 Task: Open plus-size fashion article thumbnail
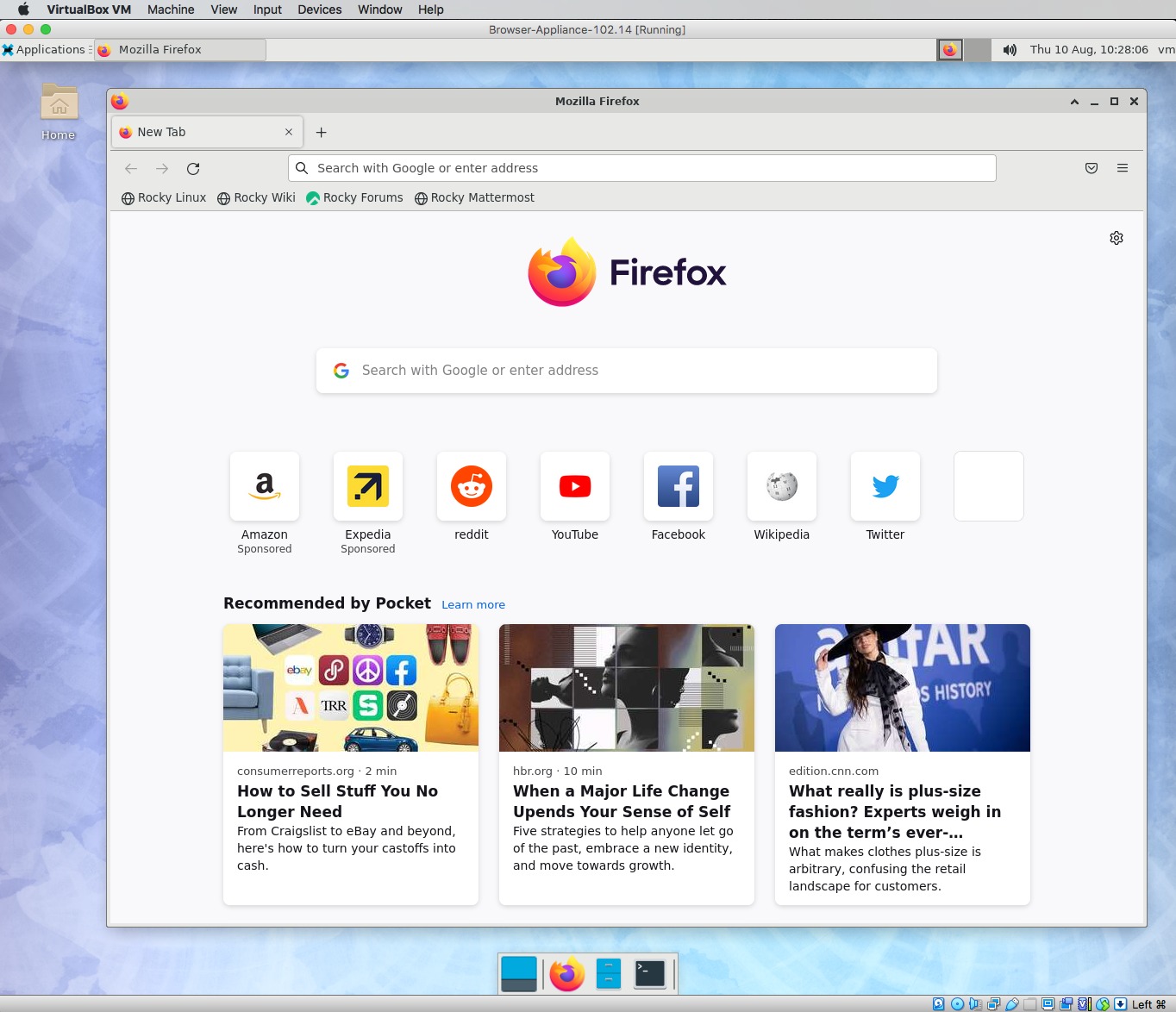903,688
